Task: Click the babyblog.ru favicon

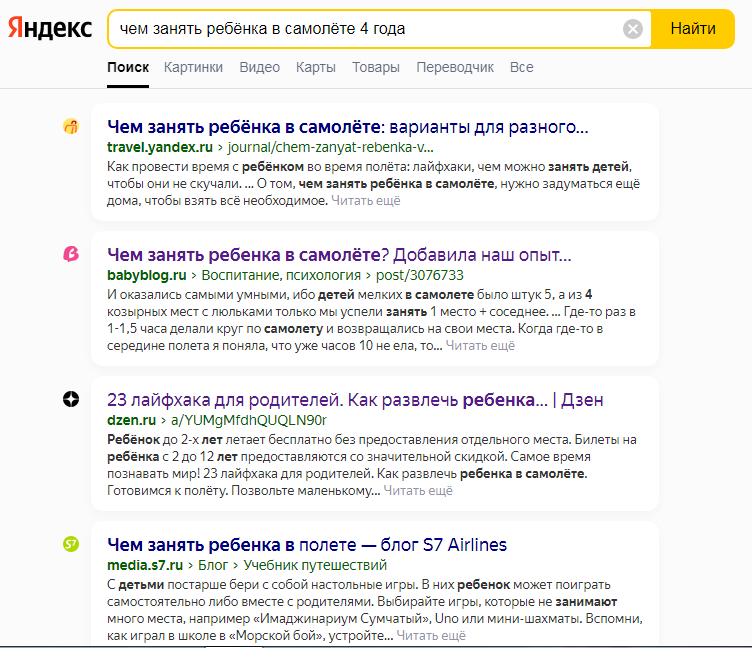Action: tap(71, 254)
